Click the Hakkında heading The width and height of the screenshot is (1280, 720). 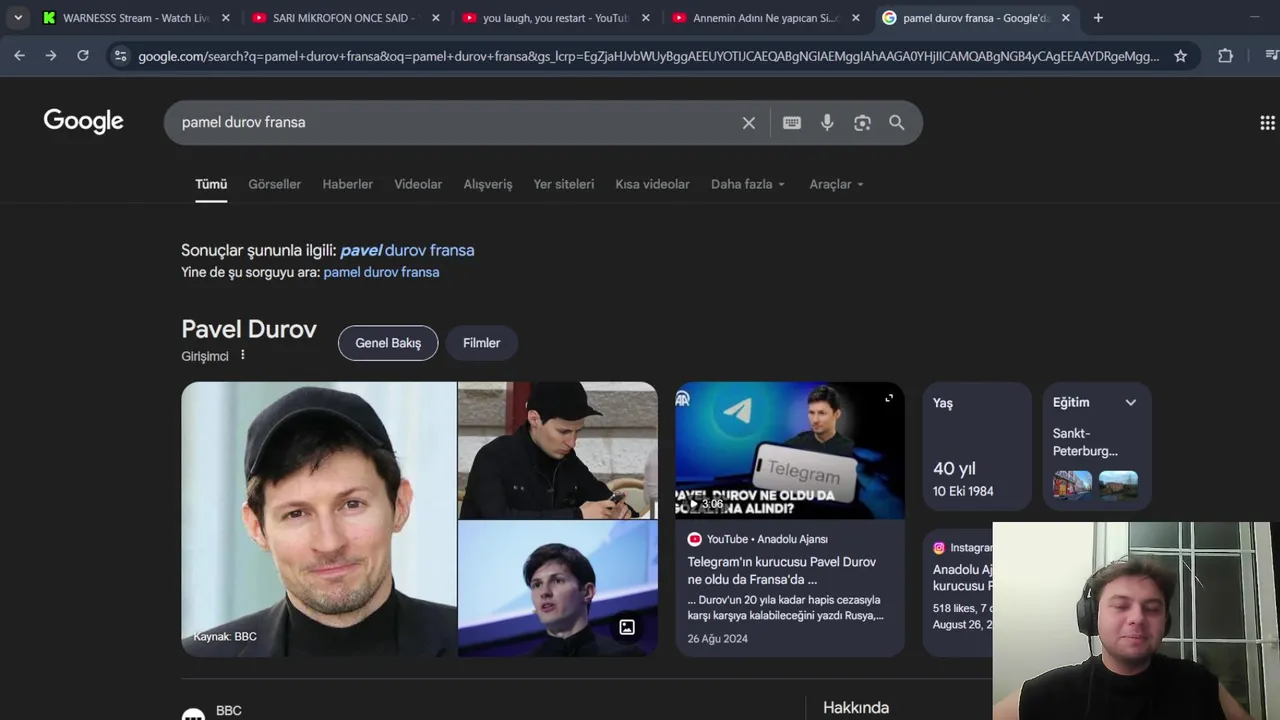tap(856, 707)
